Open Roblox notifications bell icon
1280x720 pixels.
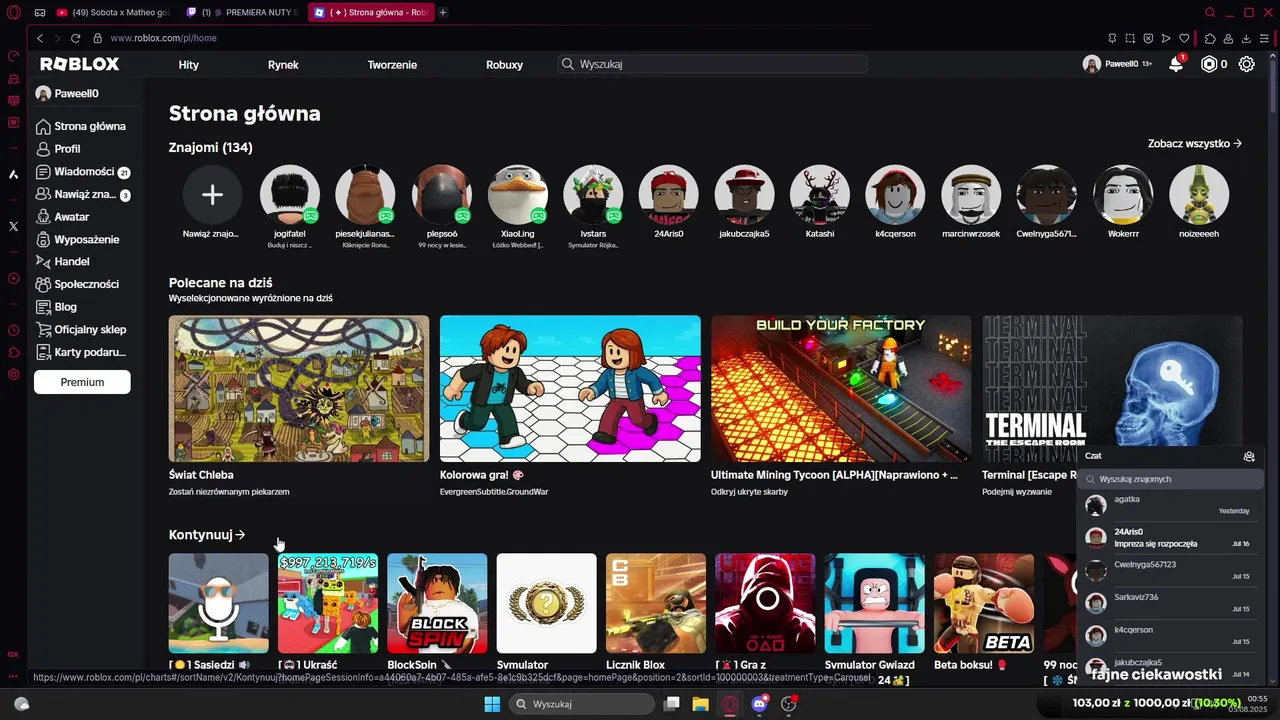pyautogui.click(x=1177, y=64)
